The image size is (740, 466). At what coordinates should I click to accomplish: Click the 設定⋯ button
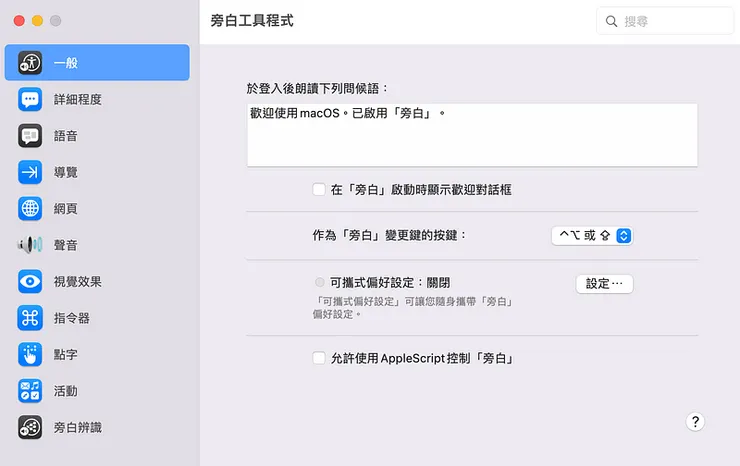pyautogui.click(x=604, y=284)
